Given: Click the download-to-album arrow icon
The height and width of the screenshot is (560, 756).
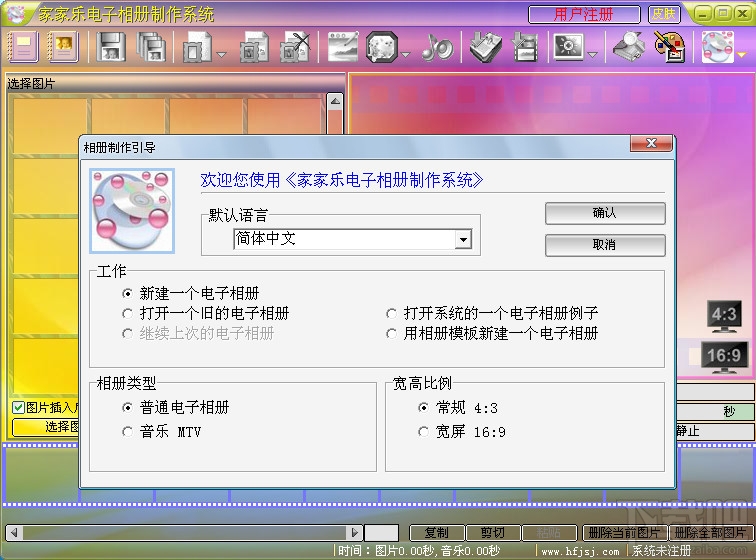Looking at the screenshot, I should [x=486, y=47].
